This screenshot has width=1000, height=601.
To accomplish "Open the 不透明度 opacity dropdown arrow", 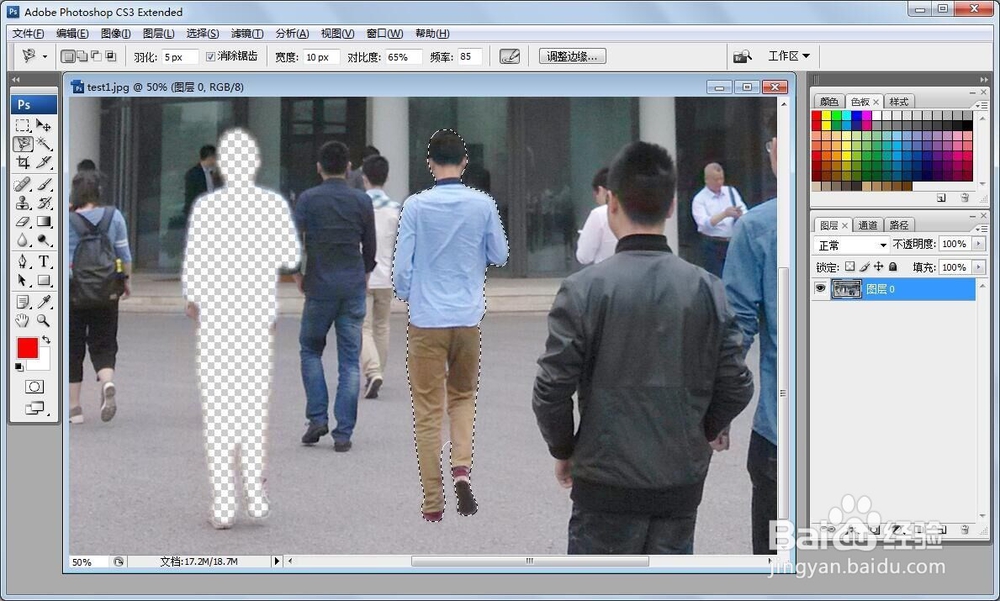I will pyautogui.click(x=978, y=243).
